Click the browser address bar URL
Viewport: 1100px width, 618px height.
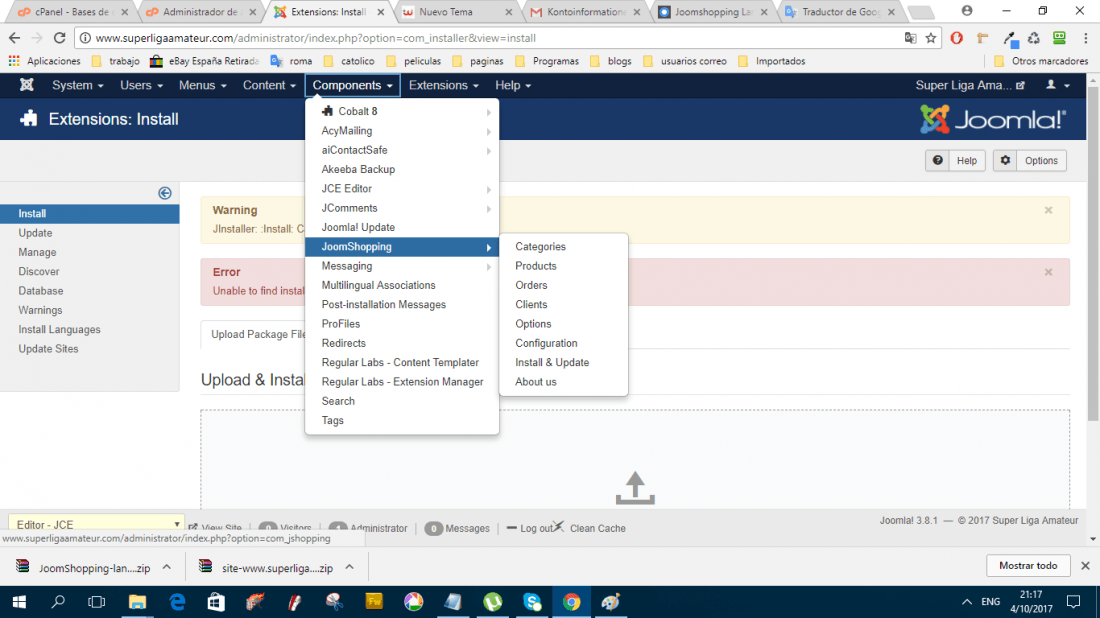coord(316,38)
